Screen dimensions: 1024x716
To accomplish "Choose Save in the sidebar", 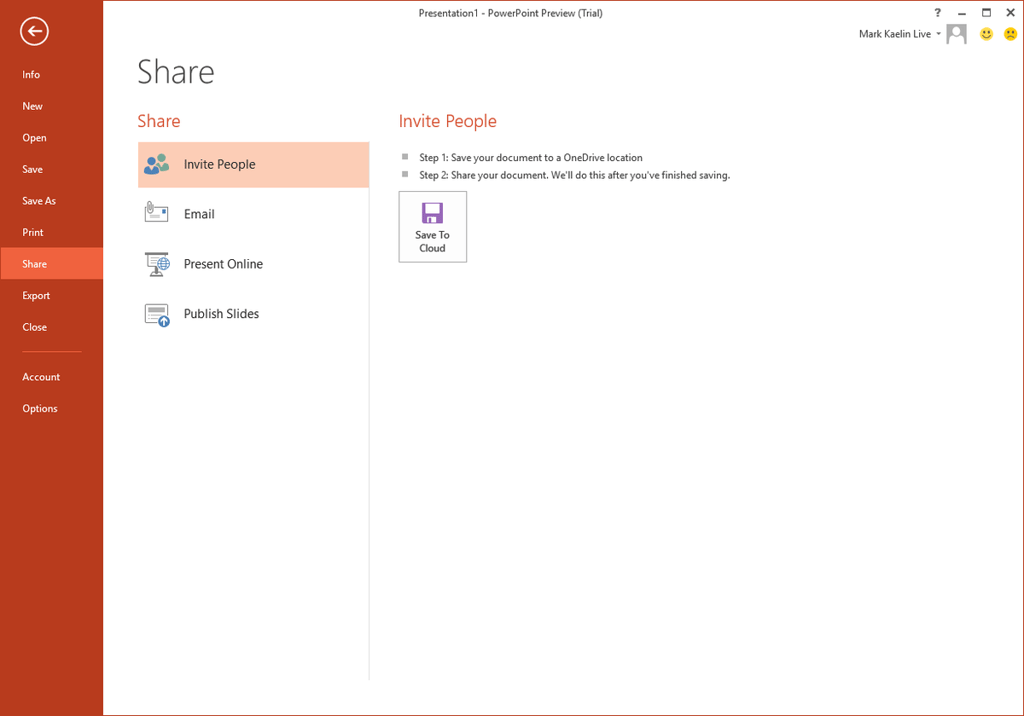I will (x=52, y=169).
